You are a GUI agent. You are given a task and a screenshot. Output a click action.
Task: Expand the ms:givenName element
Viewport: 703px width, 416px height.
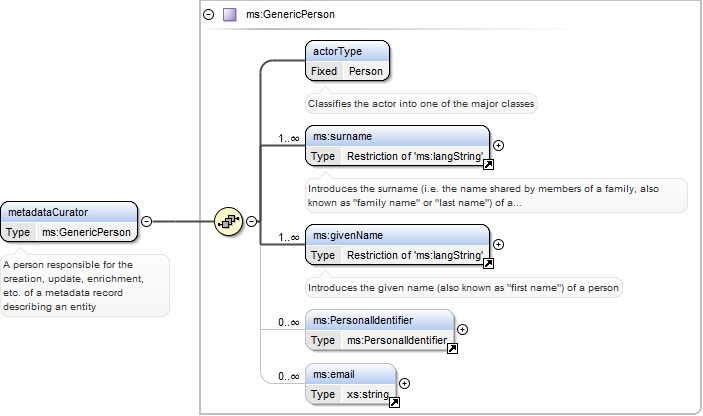498,244
